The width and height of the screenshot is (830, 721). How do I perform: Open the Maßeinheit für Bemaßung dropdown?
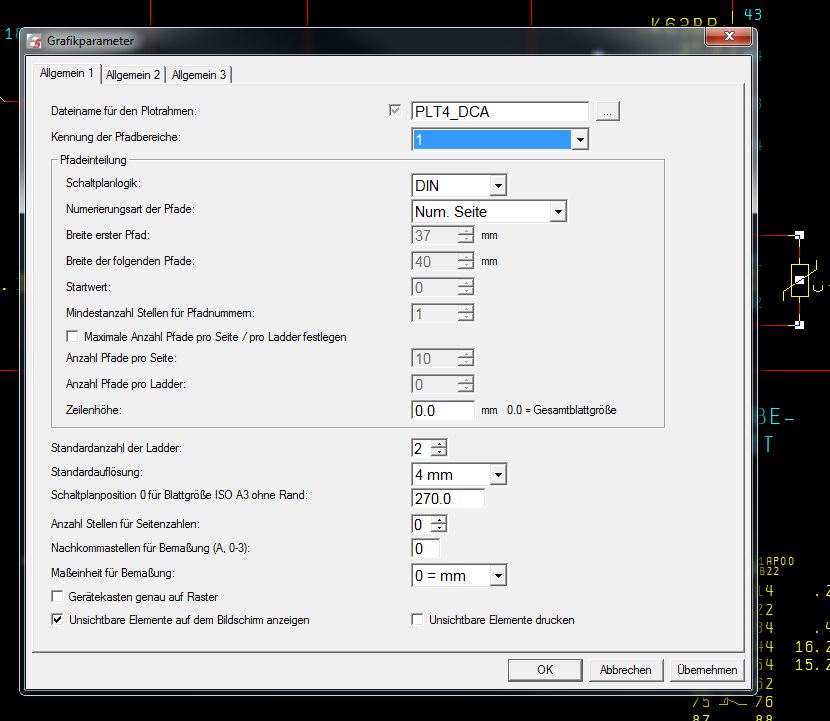coord(498,575)
